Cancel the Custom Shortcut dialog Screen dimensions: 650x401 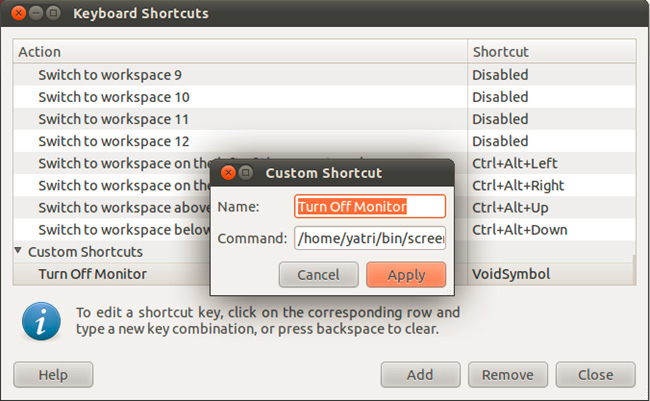coord(318,275)
